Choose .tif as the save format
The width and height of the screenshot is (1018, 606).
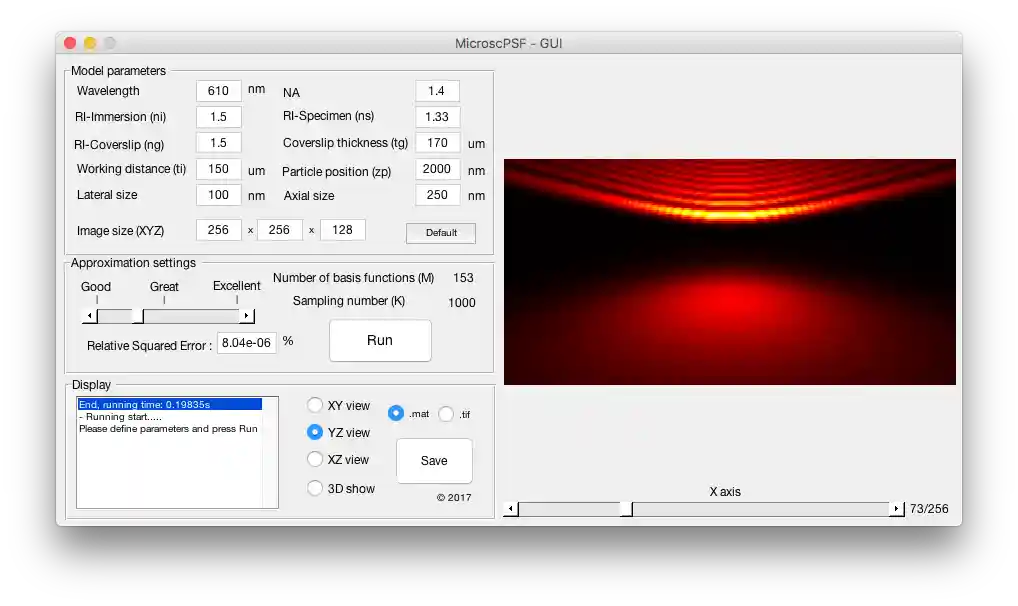pos(444,413)
